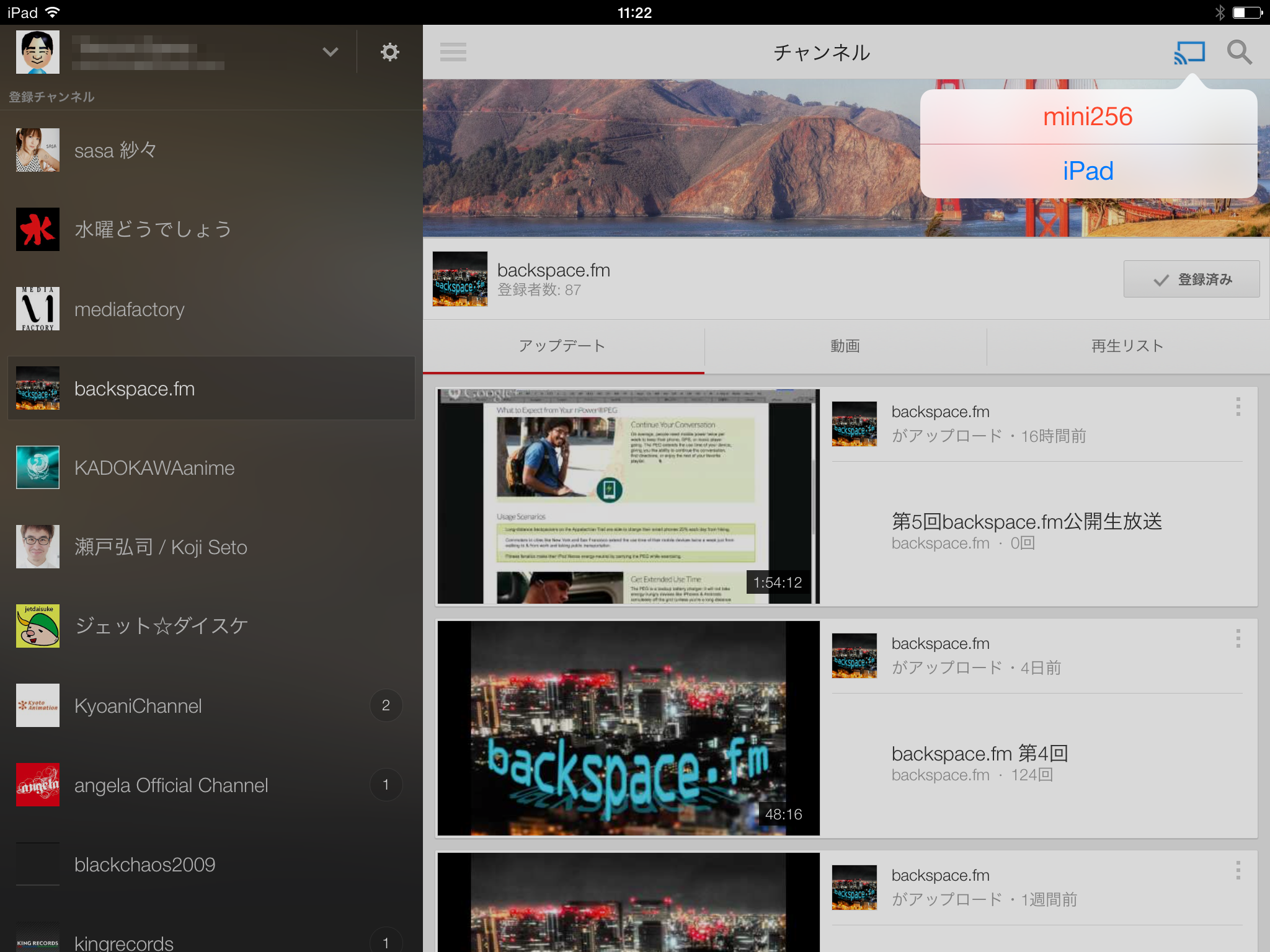Toggle the 登録済み subscribed button
The height and width of the screenshot is (952, 1270).
[x=1191, y=280]
